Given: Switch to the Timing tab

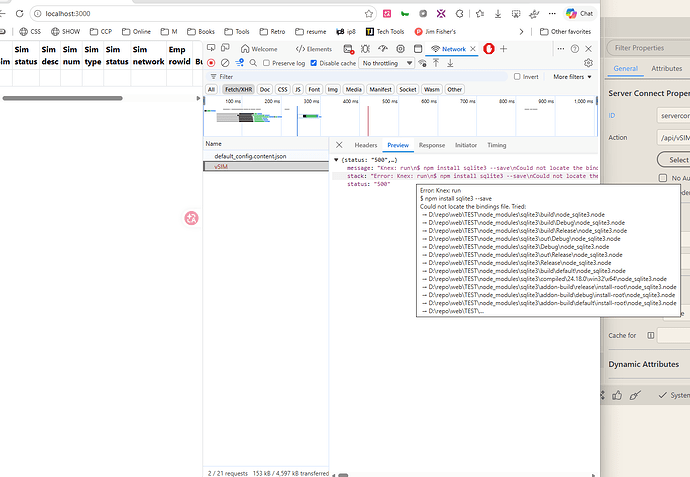Looking at the screenshot, I should coord(497,145).
